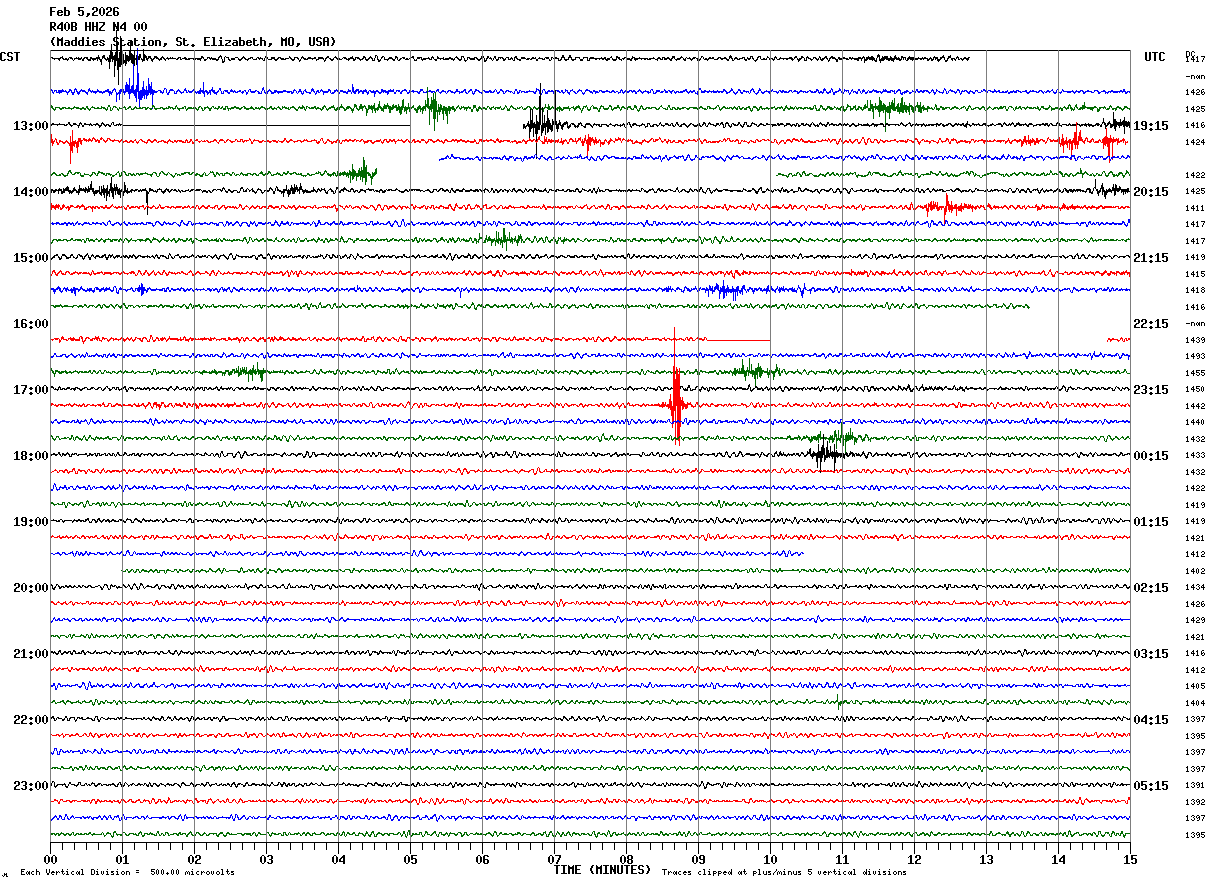Select the R40B HHZ N4 00 station code
The height and width of the screenshot is (886, 1210).
point(98,27)
